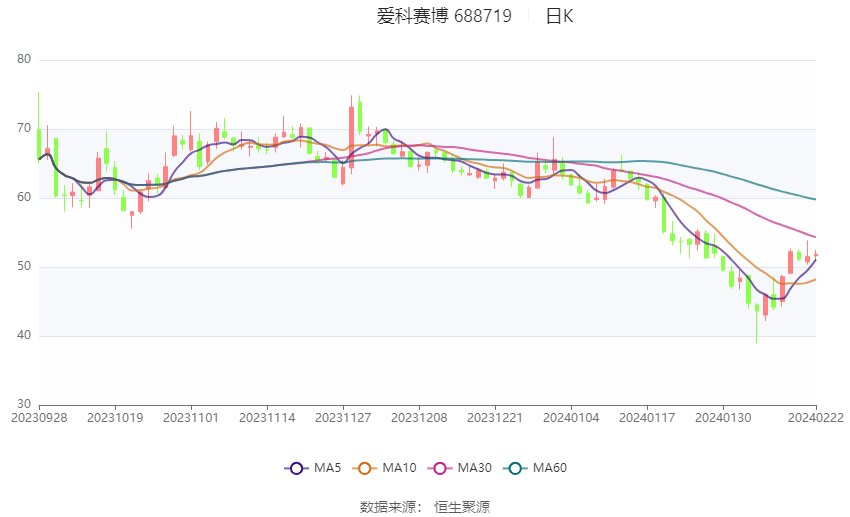Click x-axis date label 20231101
Image resolution: width=850 pixels, height=517 pixels.
click(x=191, y=418)
